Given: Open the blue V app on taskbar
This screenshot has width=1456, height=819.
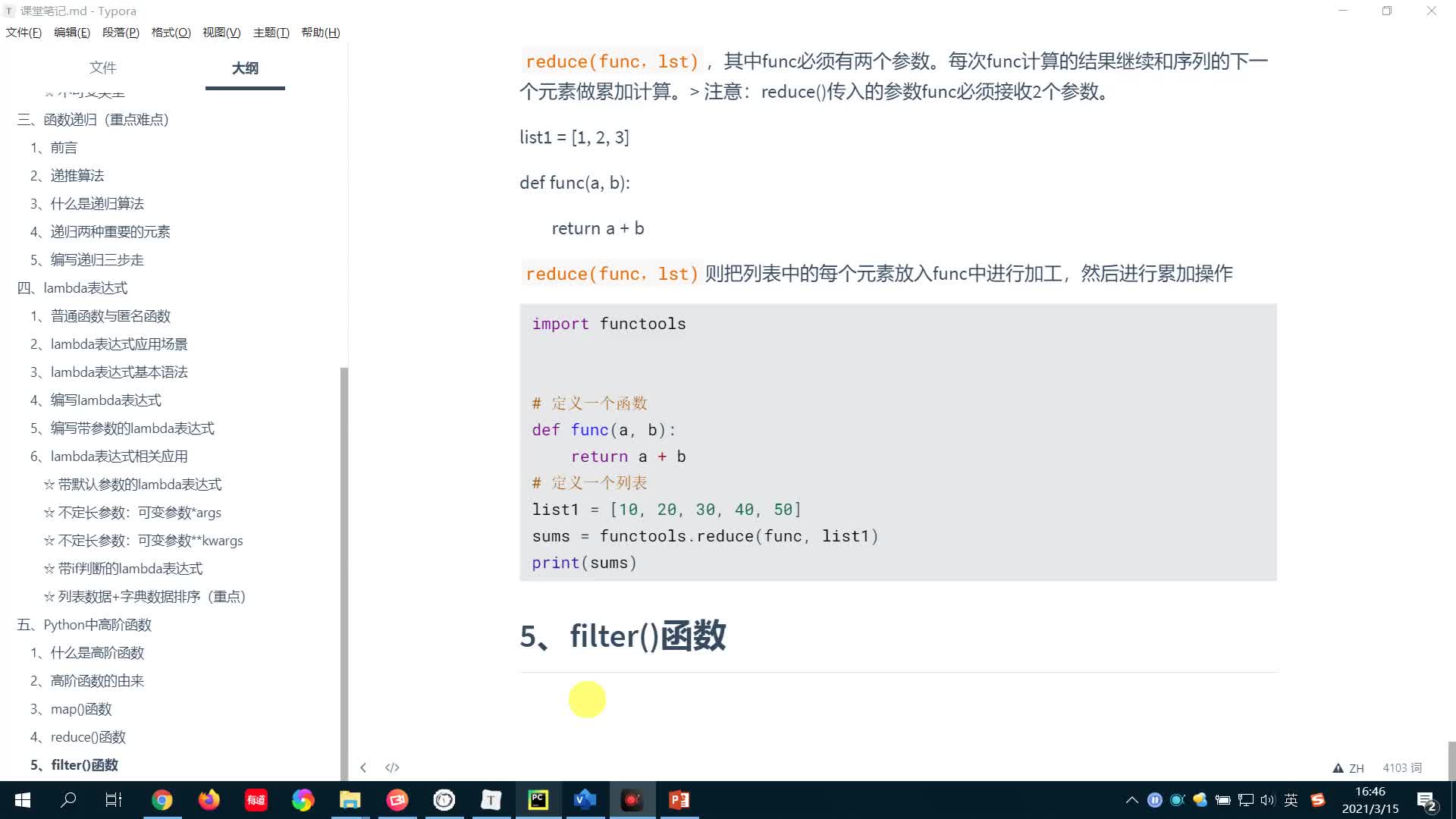Looking at the screenshot, I should pos(585,800).
